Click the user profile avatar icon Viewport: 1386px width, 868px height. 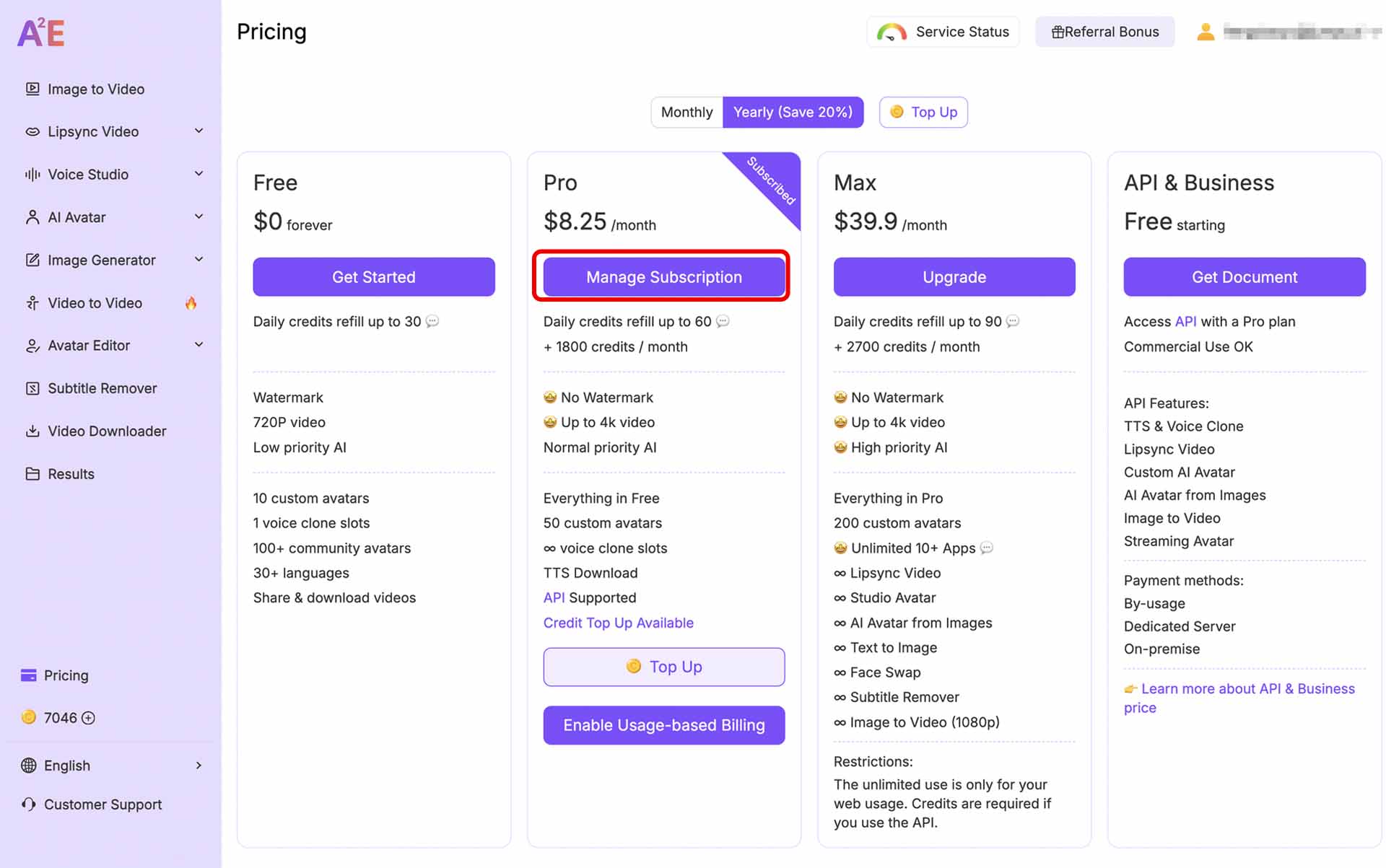tap(1205, 32)
